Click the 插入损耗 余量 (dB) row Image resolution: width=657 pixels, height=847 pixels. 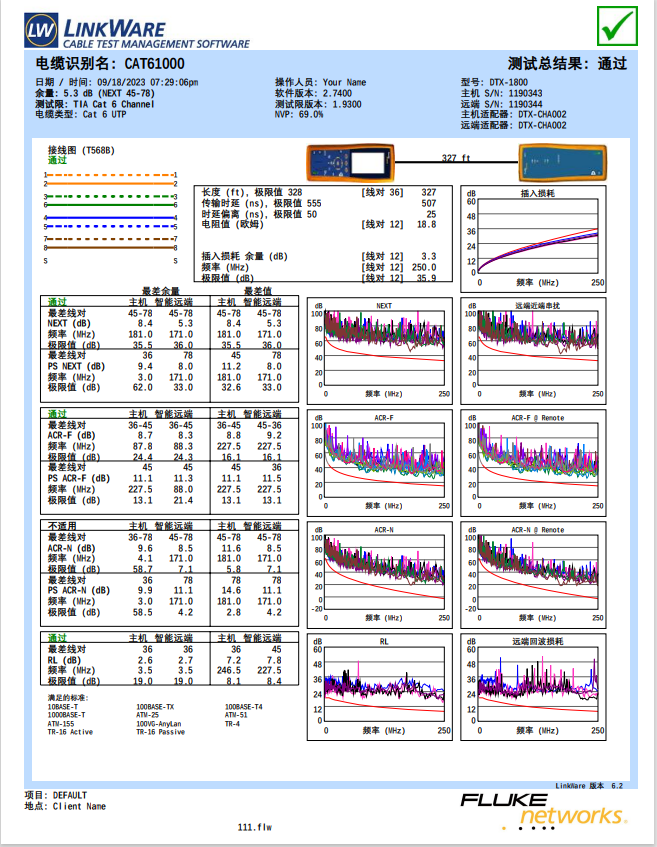click(319, 257)
